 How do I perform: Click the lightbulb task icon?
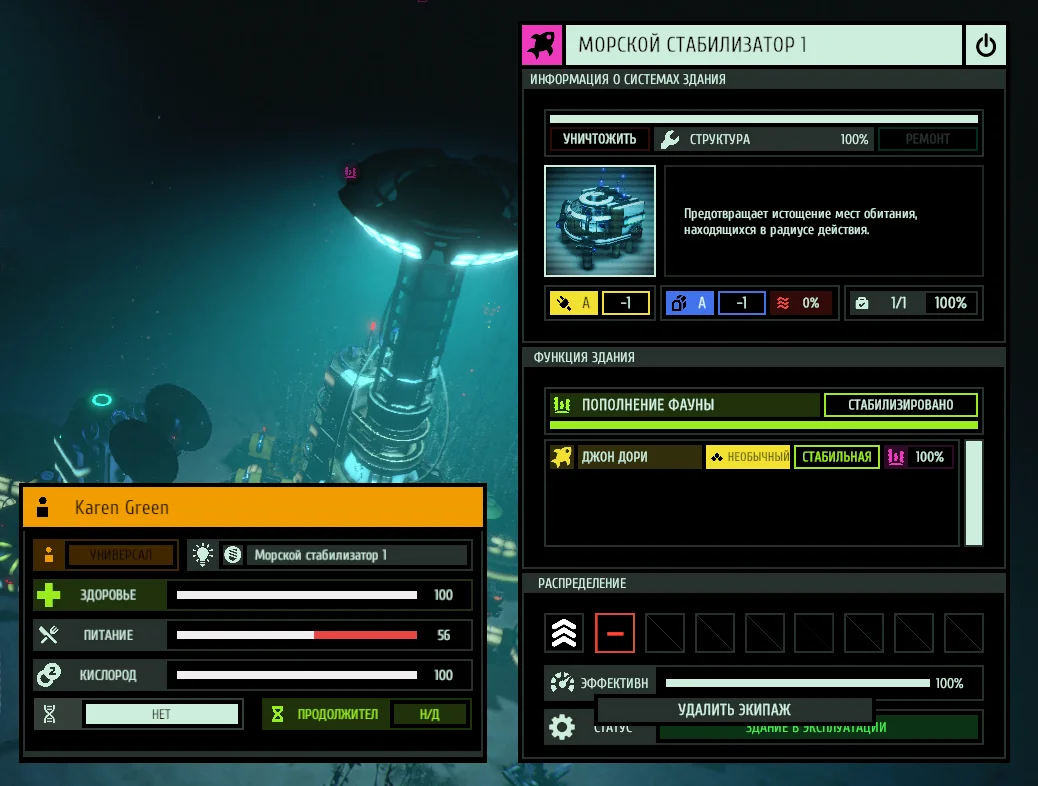click(202, 555)
